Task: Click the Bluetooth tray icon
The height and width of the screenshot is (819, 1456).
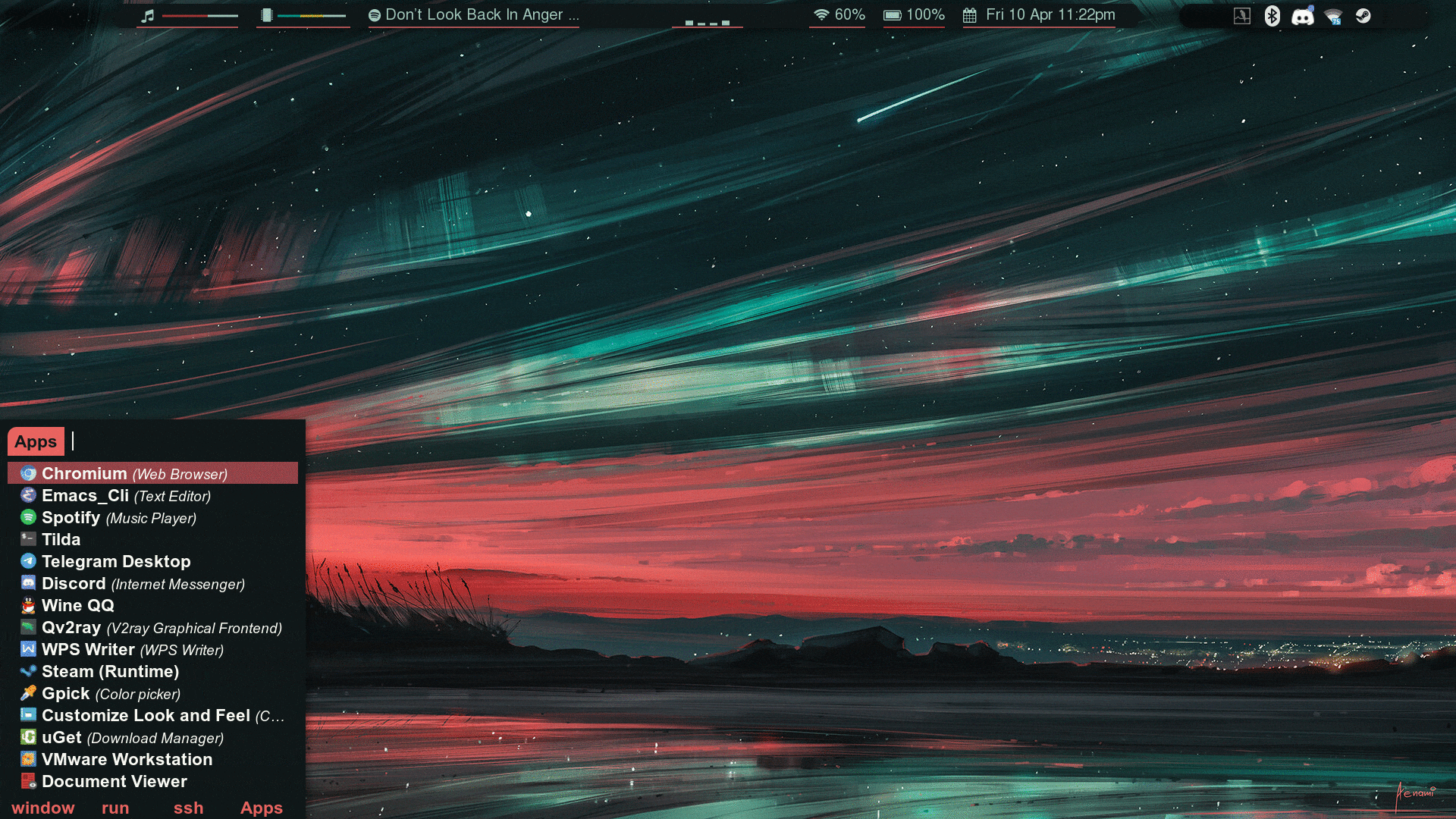Action: [1272, 16]
